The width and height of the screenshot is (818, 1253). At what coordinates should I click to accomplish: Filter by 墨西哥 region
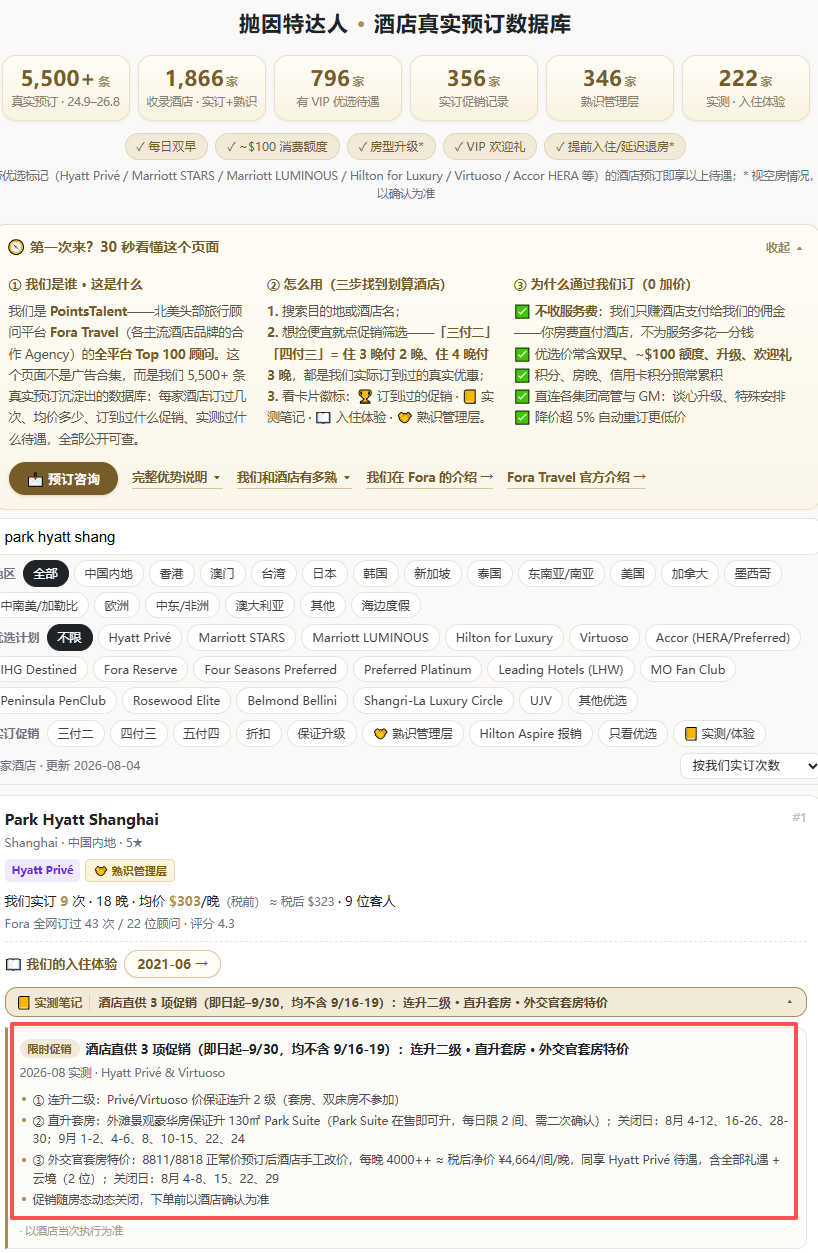[753, 574]
